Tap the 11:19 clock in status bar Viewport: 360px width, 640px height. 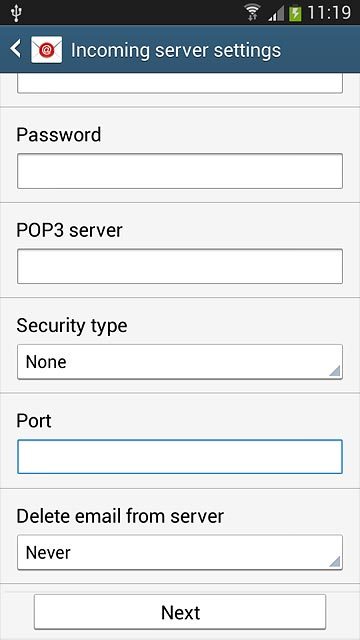[329, 13]
